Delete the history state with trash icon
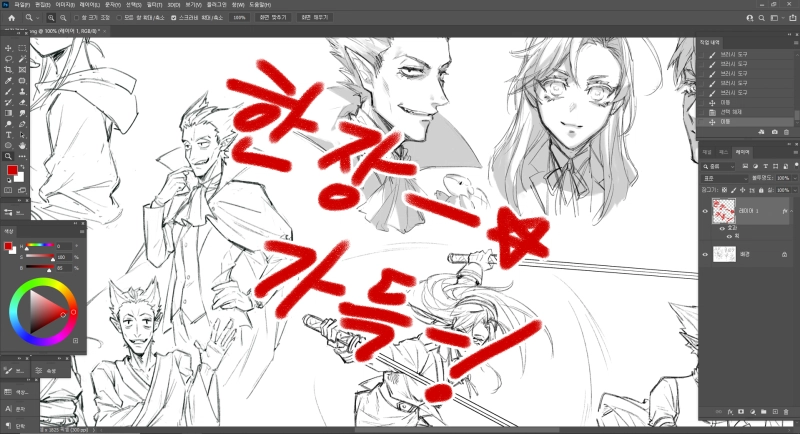Screen dimensions: 800x434 tap(788, 131)
